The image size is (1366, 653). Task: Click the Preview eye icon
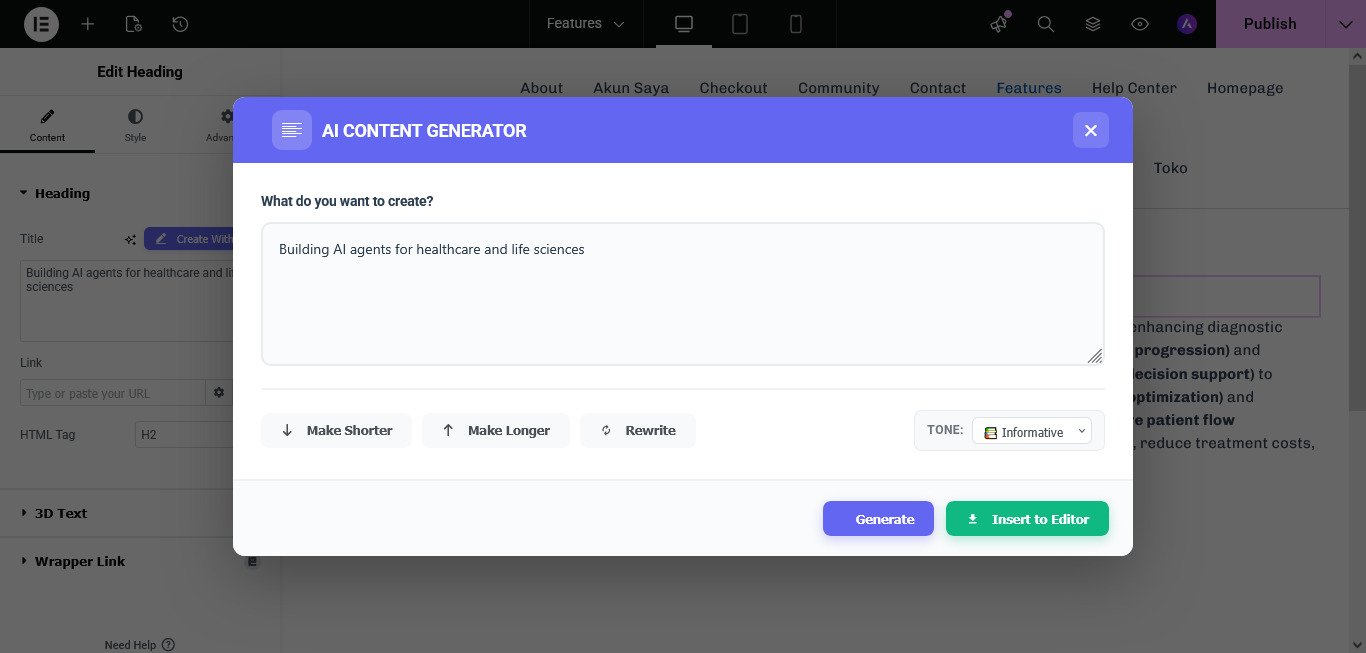(x=1140, y=24)
